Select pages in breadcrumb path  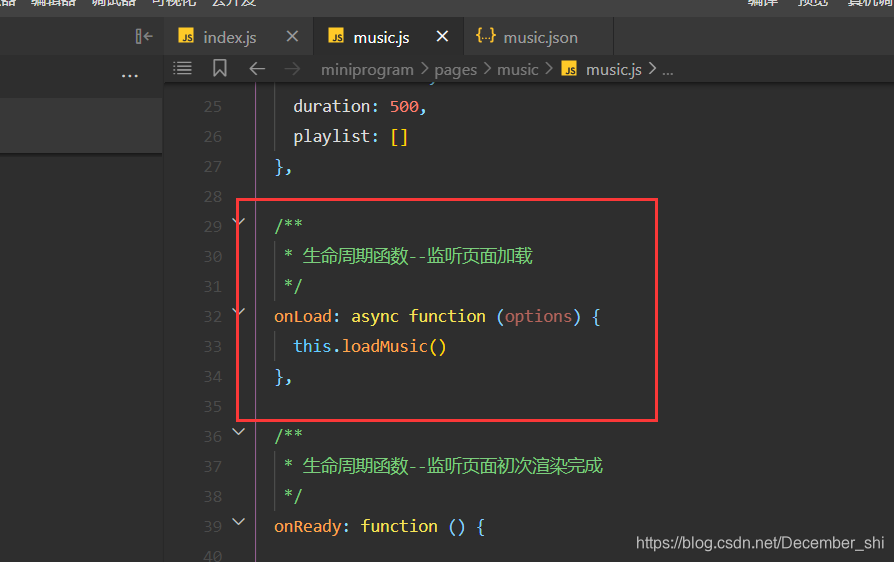[x=456, y=70]
